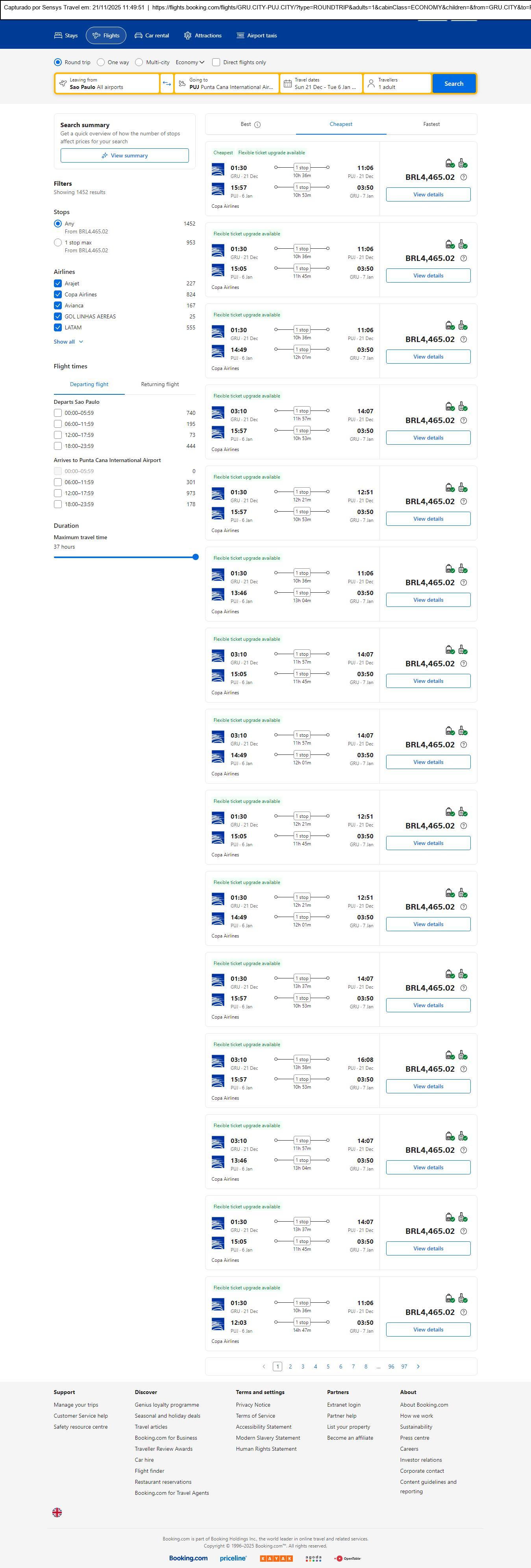
Task: Click the calendar icon in Travel dates
Action: [287, 83]
